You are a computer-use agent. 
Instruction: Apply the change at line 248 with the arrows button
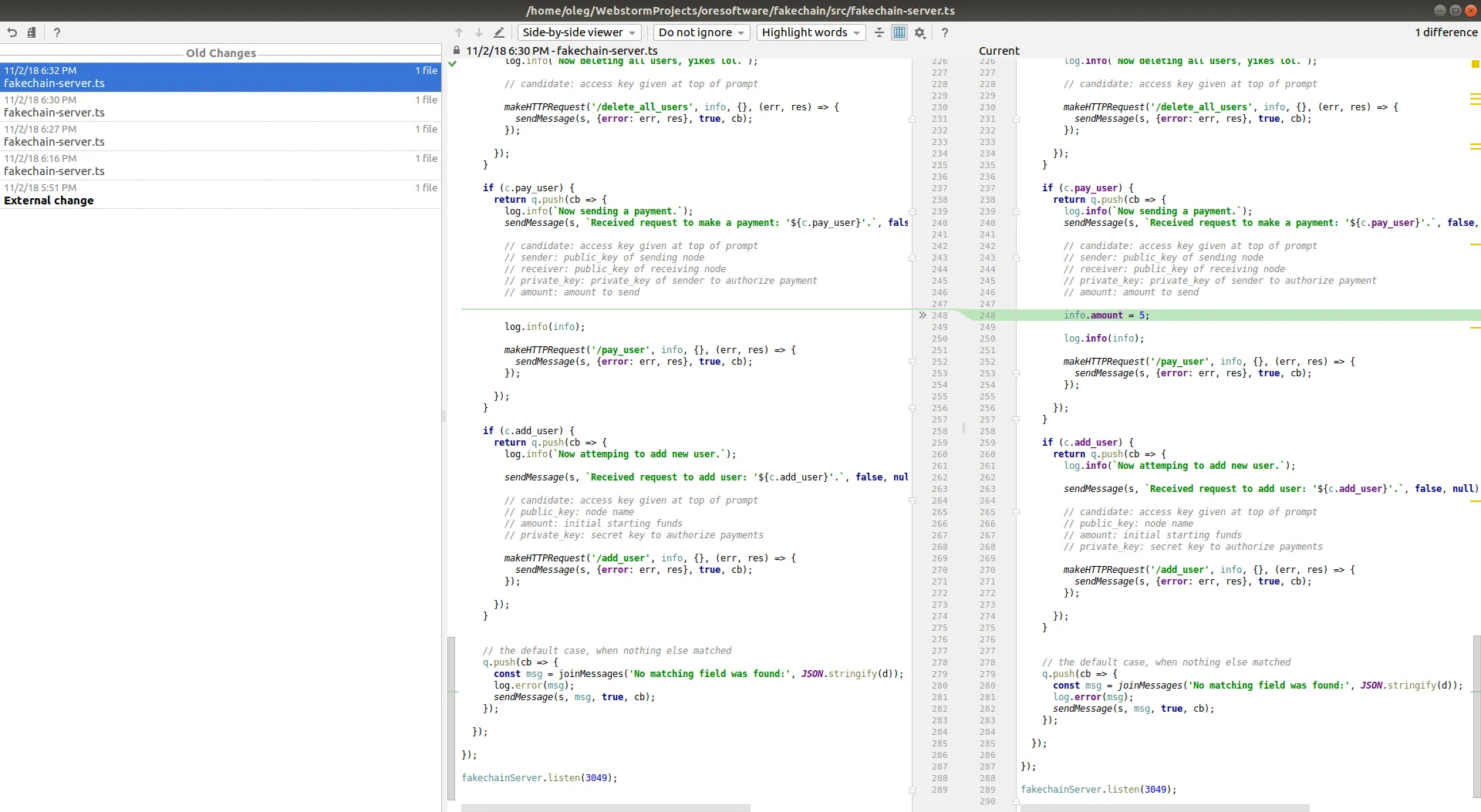(x=923, y=315)
